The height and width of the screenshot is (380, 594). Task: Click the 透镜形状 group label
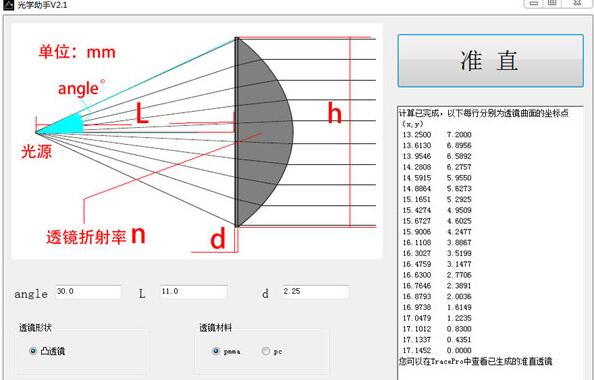pyautogui.click(x=35, y=328)
